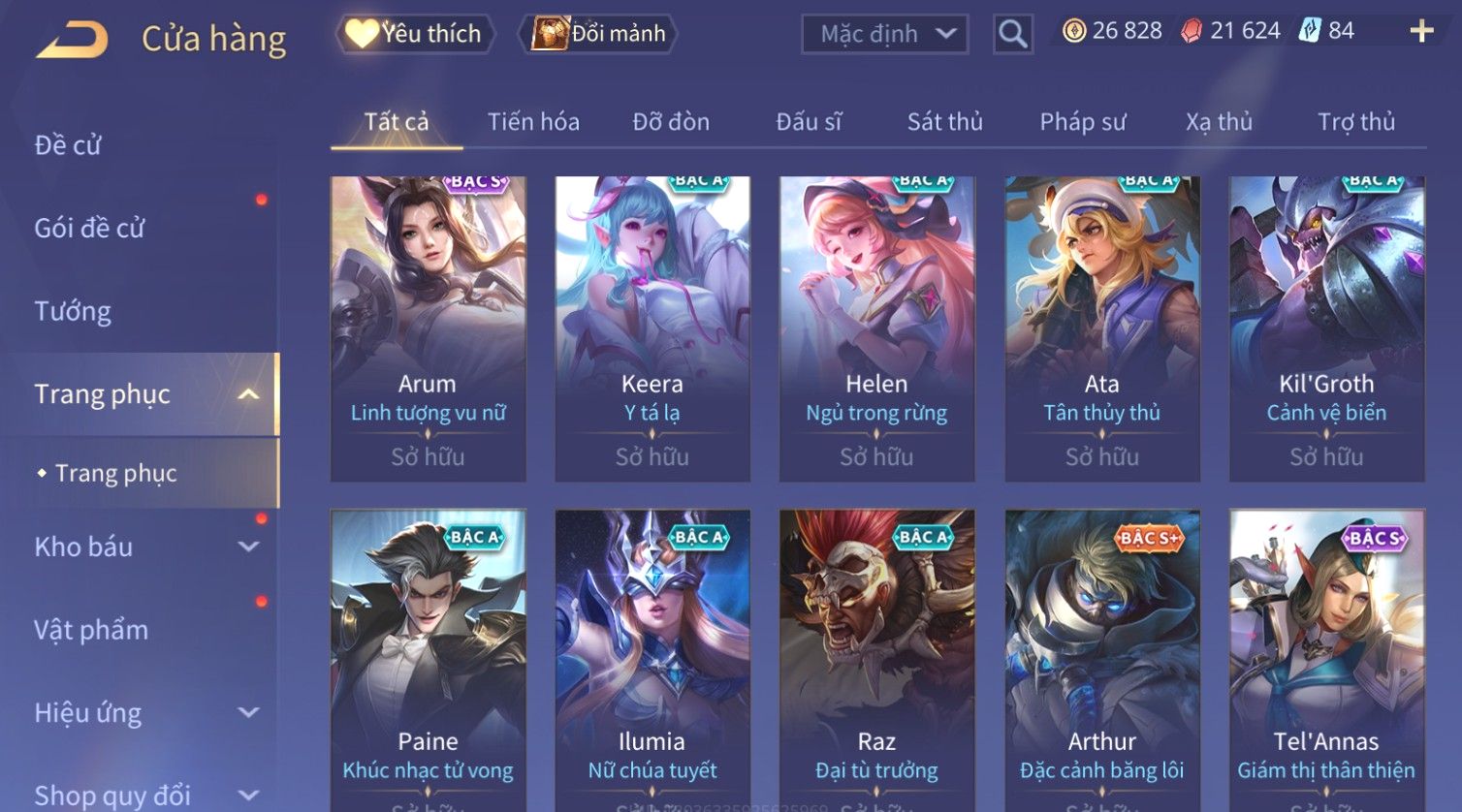Select the Arum Linh tượng vu nữ skin
The width and height of the screenshot is (1462, 812).
428,328
